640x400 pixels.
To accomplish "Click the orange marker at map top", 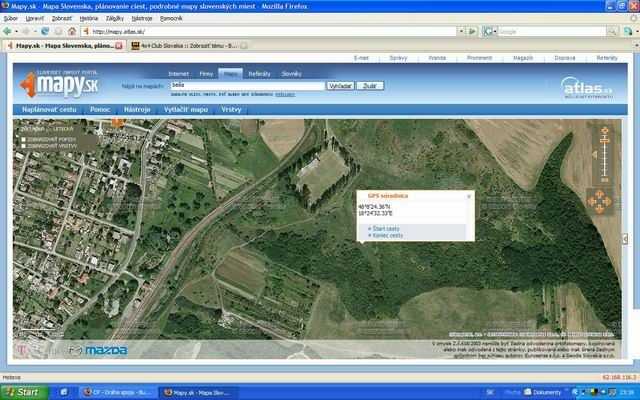I will (118, 123).
